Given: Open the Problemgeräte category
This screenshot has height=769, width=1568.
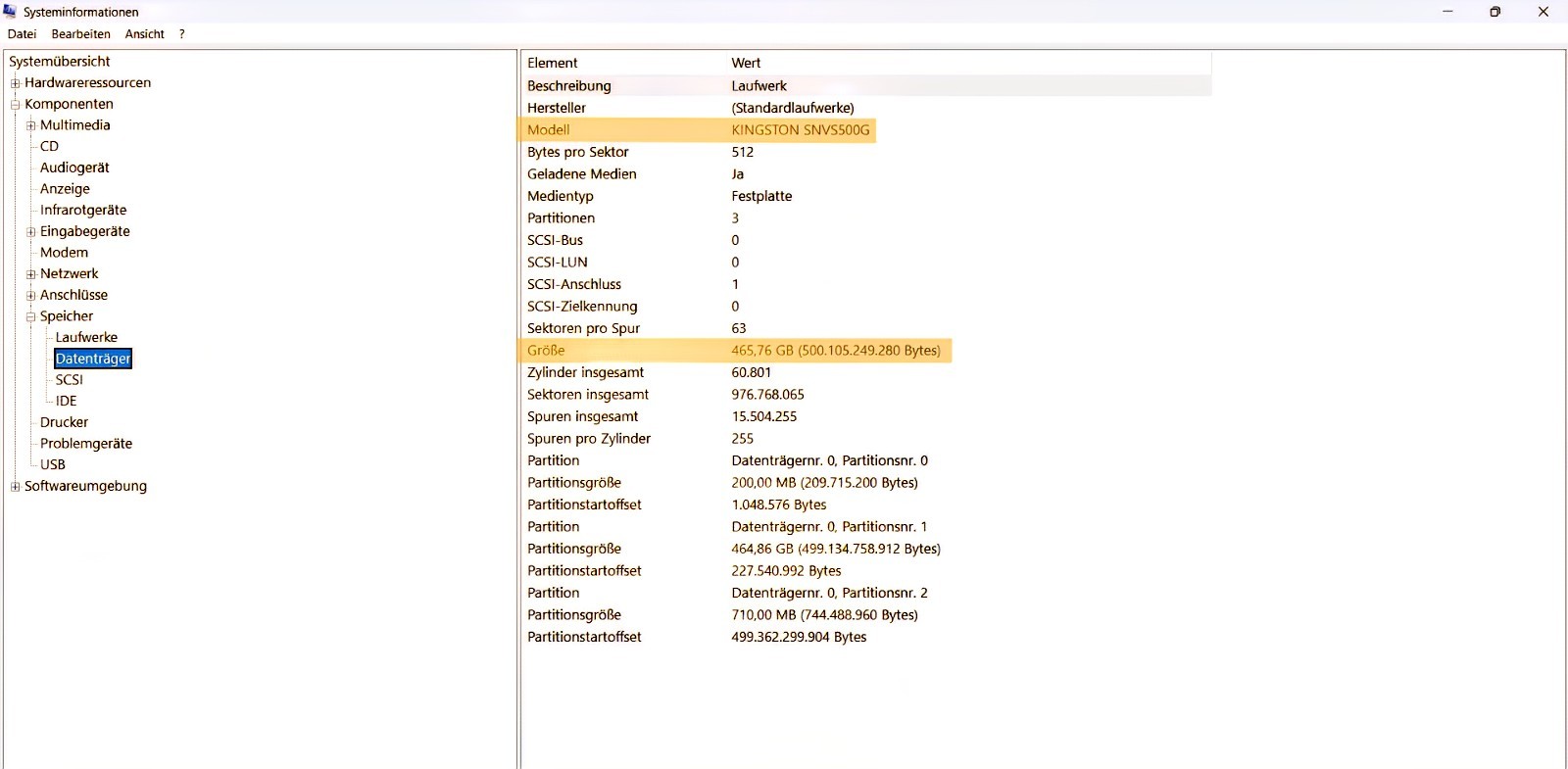Looking at the screenshot, I should point(86,444).
